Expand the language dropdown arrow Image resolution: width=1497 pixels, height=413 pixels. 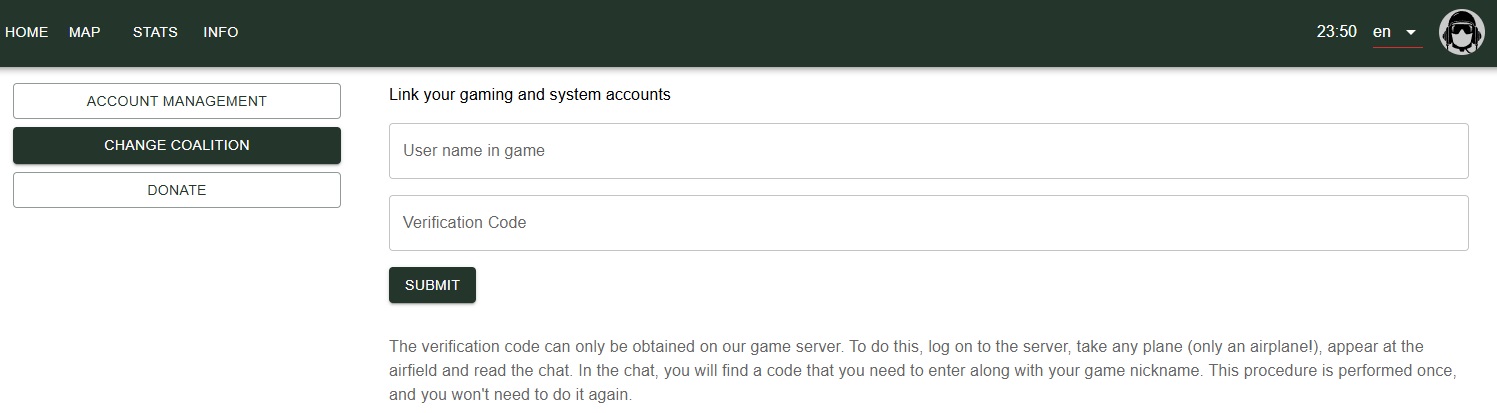click(1411, 32)
